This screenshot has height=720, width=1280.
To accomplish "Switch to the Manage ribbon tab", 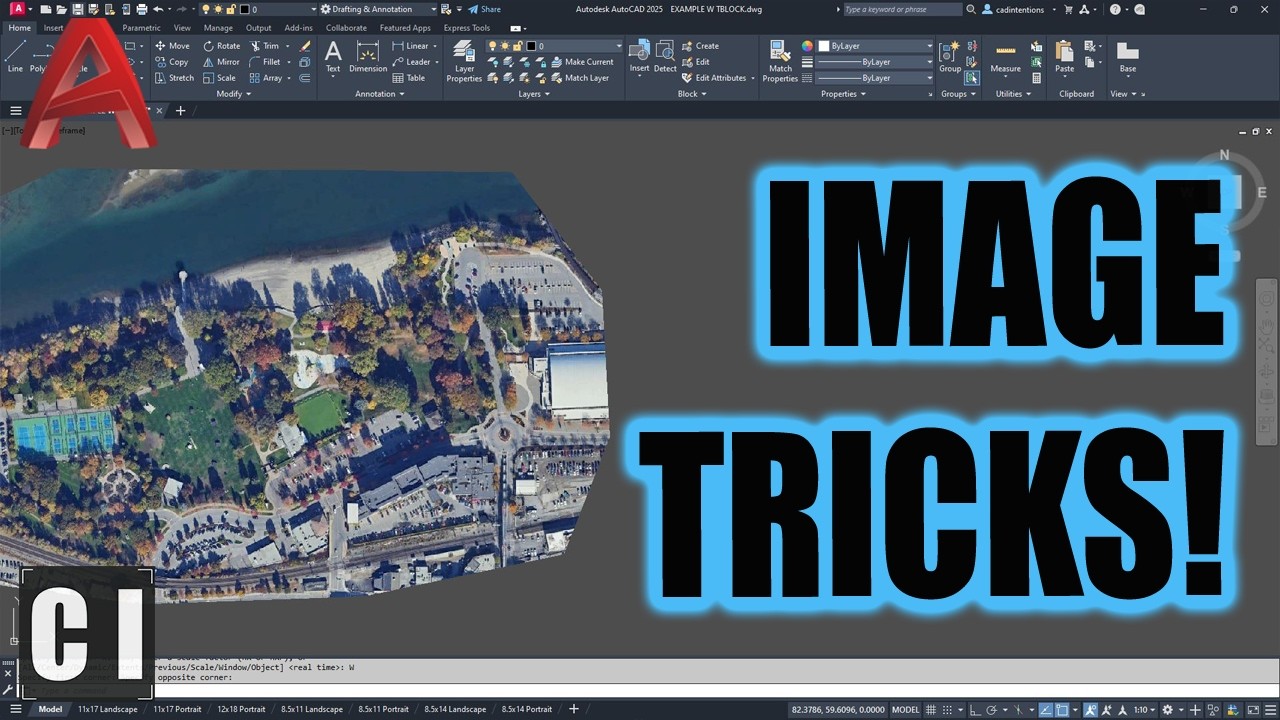I will coord(218,28).
